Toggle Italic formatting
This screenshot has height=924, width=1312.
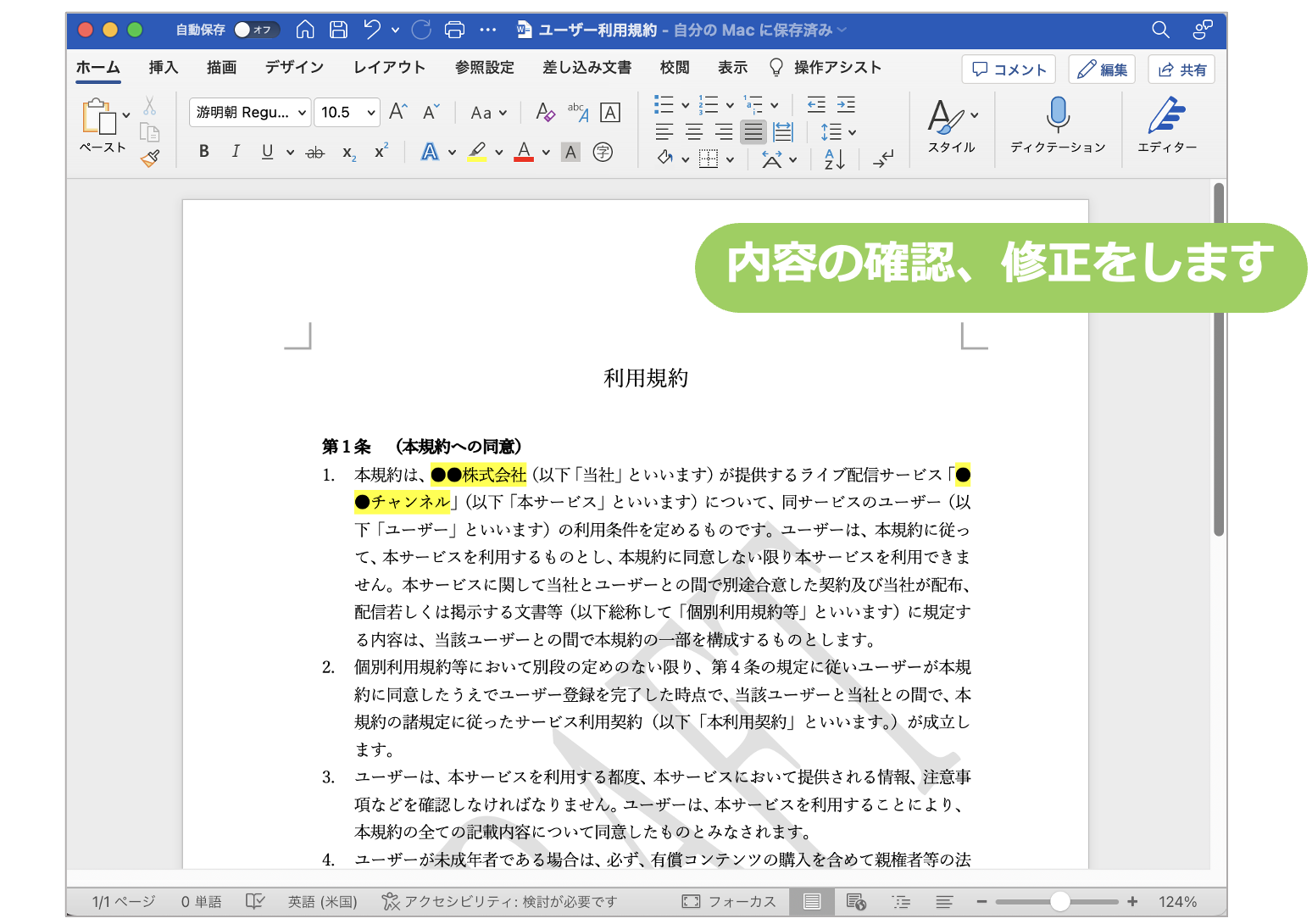pos(235,152)
